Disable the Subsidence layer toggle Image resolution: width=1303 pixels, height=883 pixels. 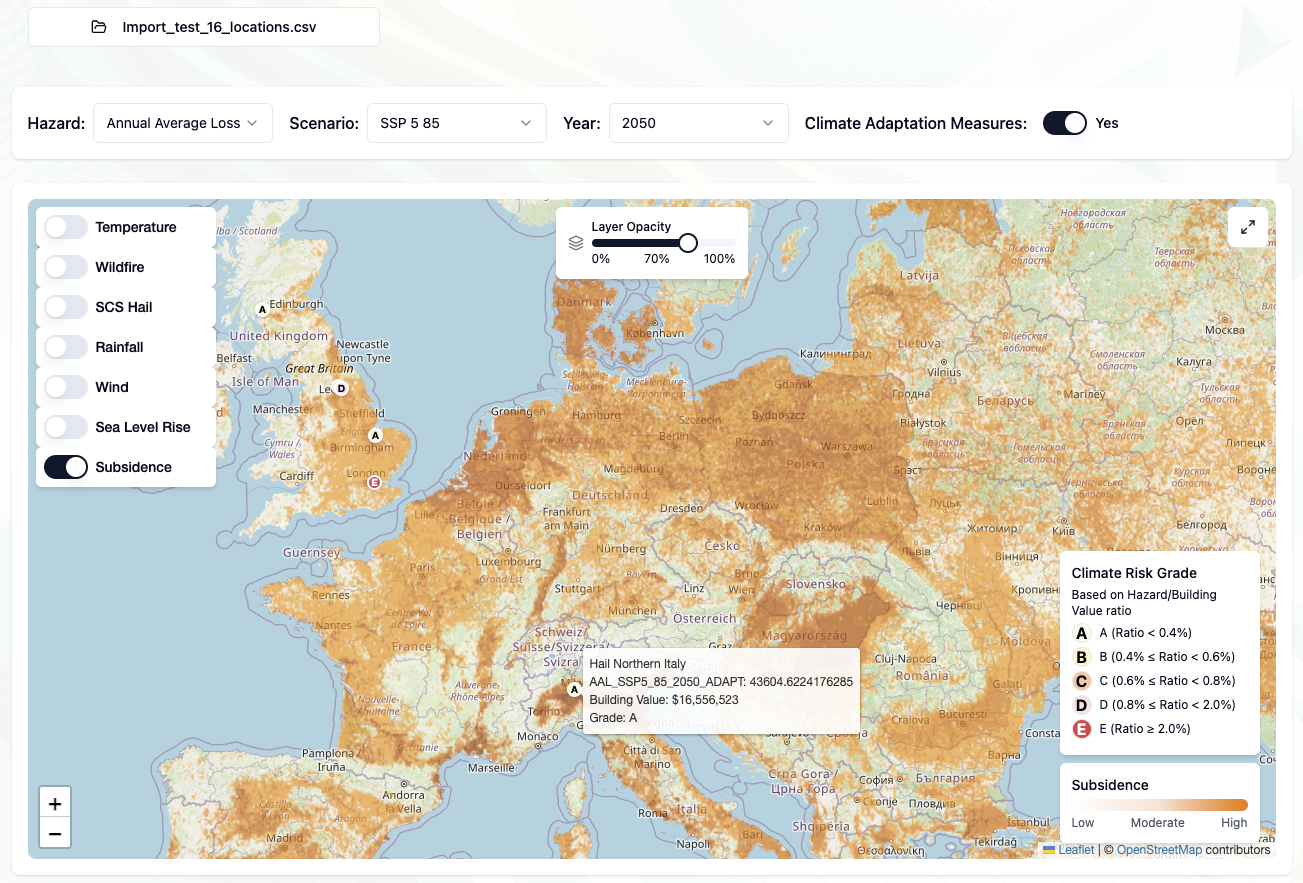(x=66, y=467)
